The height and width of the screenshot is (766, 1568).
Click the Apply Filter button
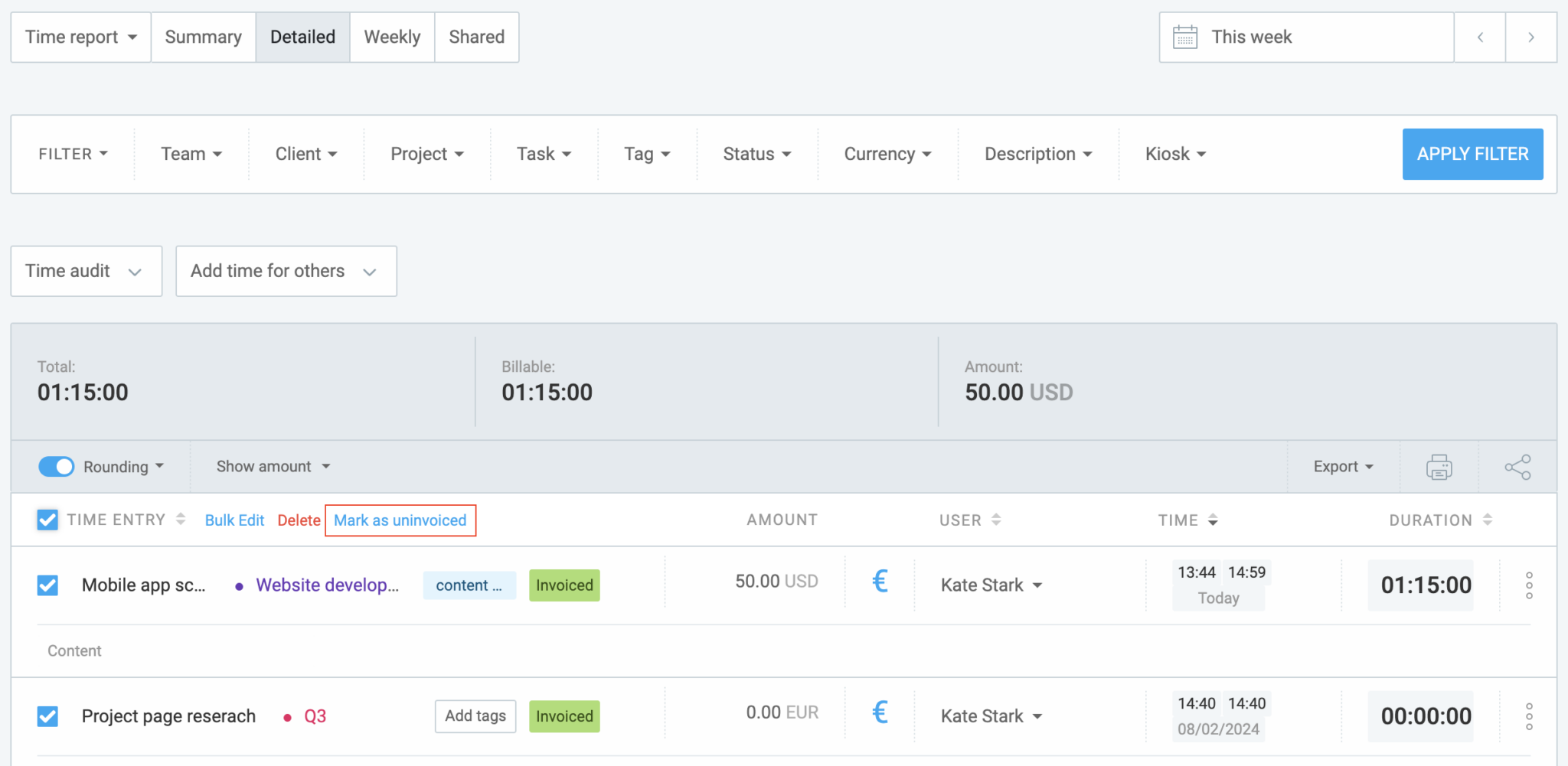(x=1472, y=154)
